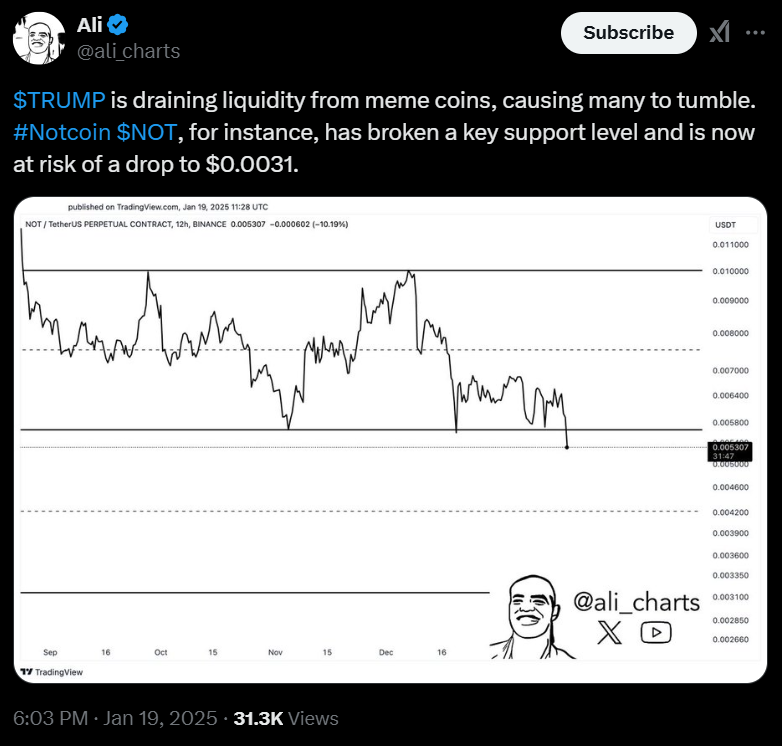Screen dimensions: 782x746
Task: Subscribe to Ali's account
Action: (628, 33)
